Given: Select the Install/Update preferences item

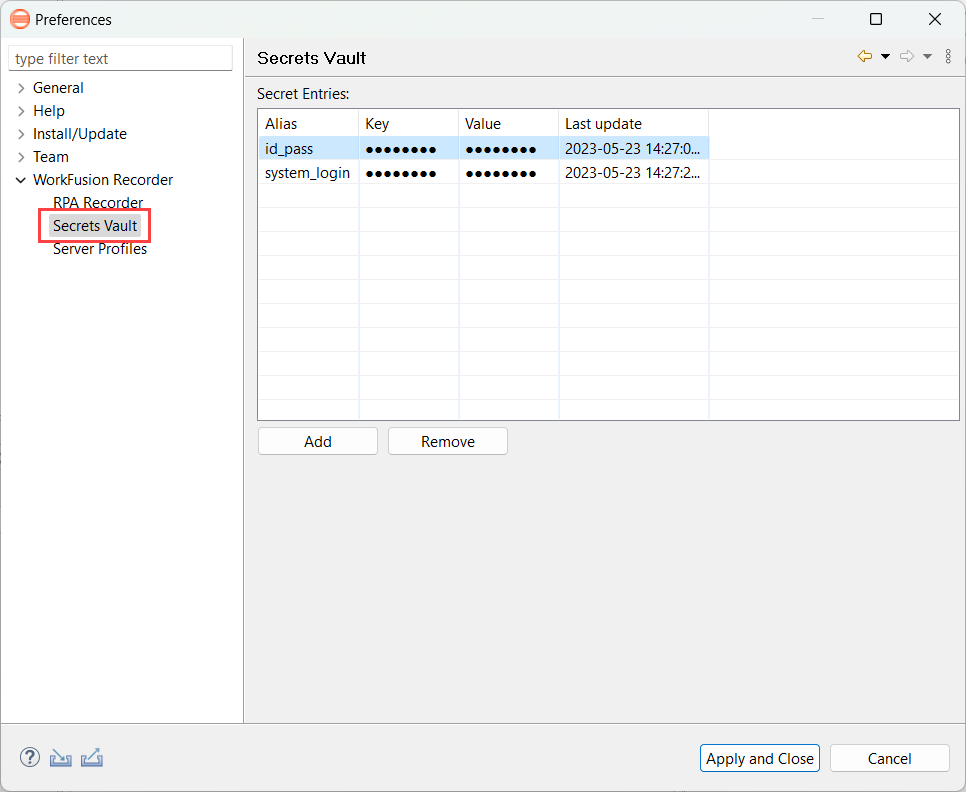Looking at the screenshot, I should (79, 134).
